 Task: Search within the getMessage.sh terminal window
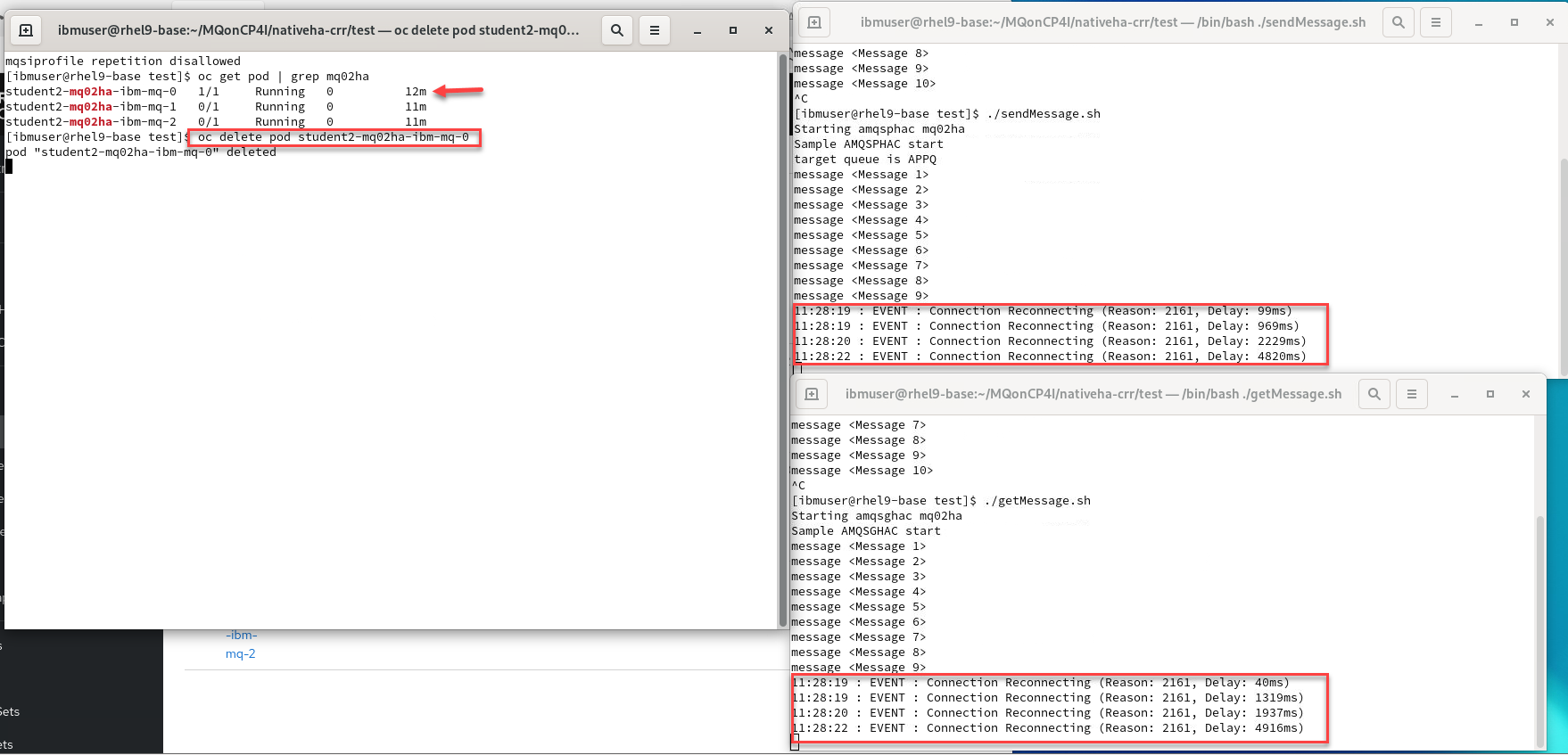click(1374, 394)
